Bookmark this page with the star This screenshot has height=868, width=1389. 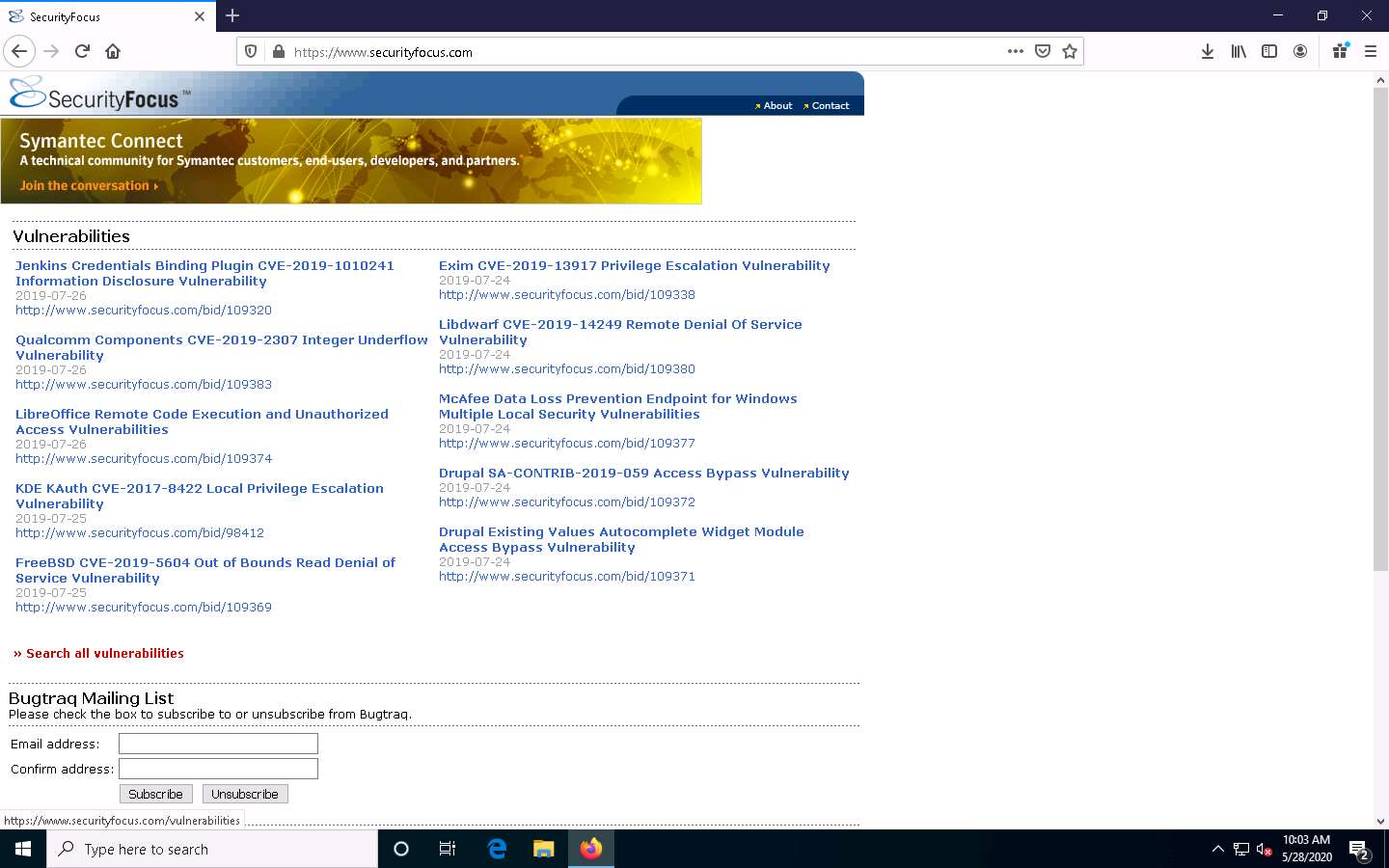(1070, 51)
